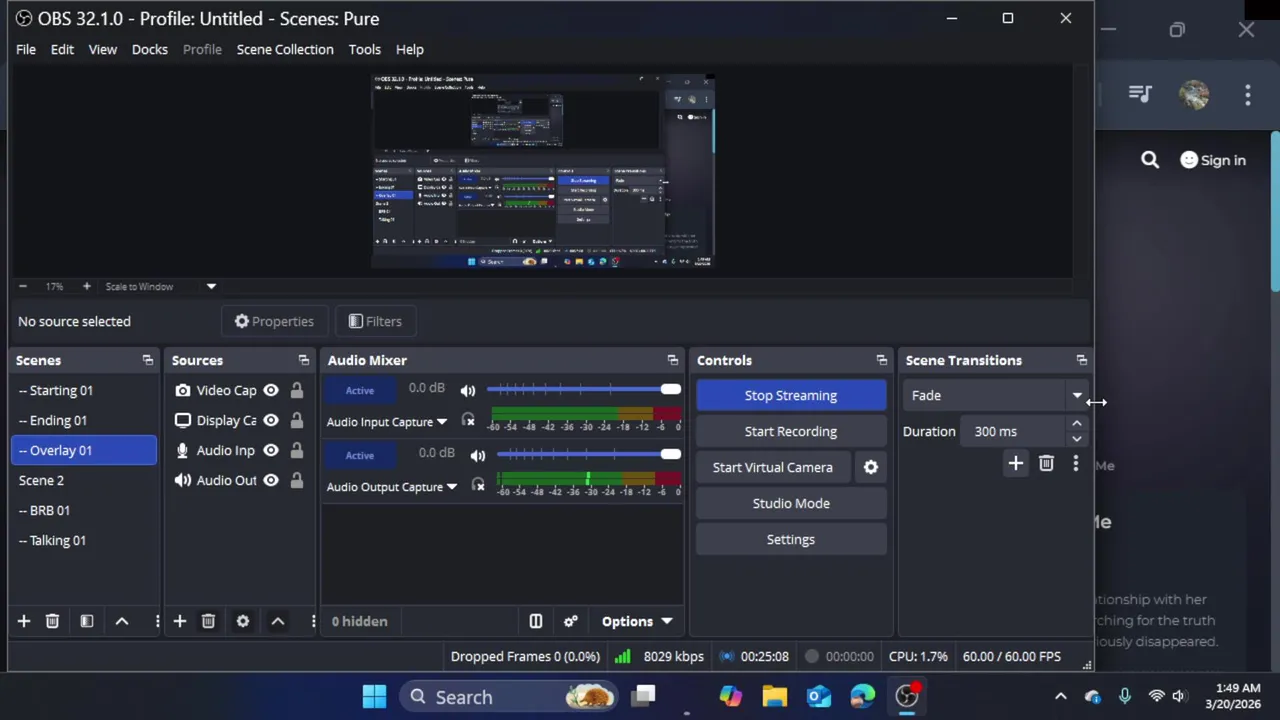The height and width of the screenshot is (720, 1280).
Task: Open the Edit menu
Action: [62, 49]
